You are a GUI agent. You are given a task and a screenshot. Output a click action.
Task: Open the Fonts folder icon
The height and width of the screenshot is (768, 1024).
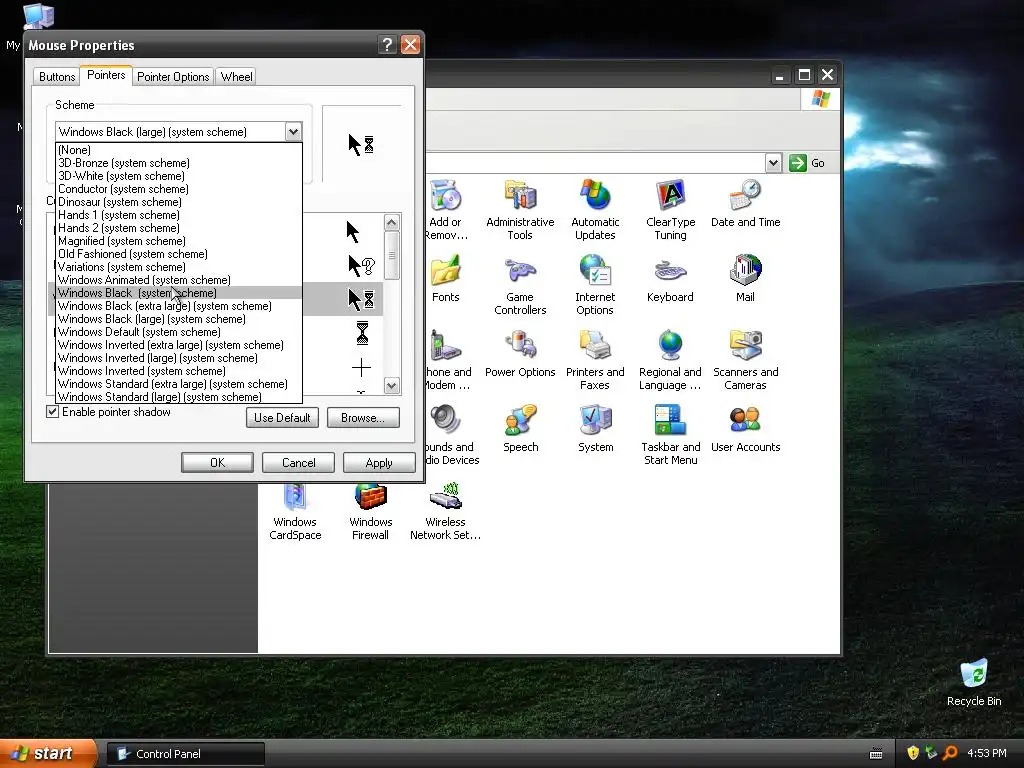point(445,278)
